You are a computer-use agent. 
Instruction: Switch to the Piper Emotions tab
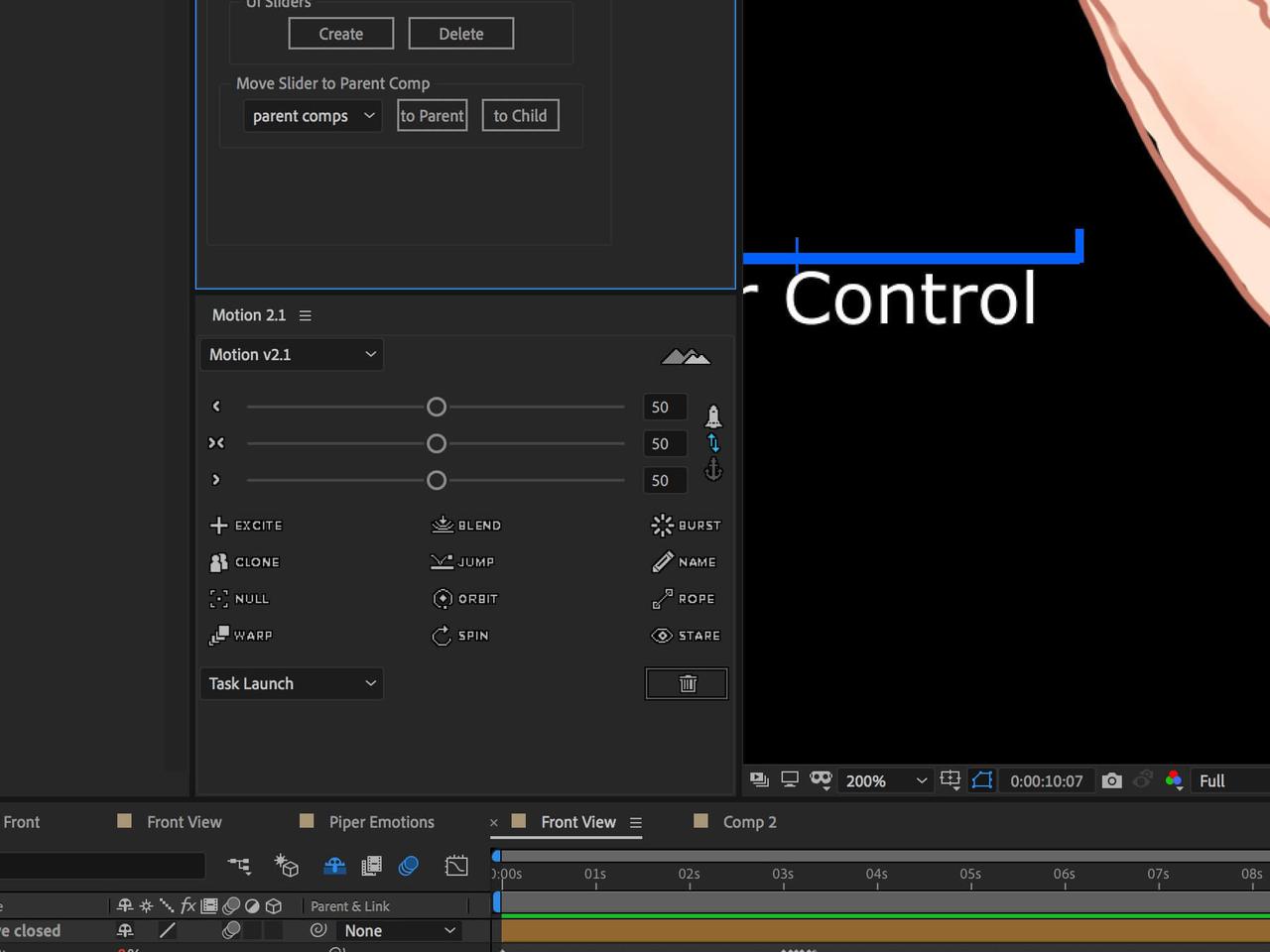(x=381, y=822)
